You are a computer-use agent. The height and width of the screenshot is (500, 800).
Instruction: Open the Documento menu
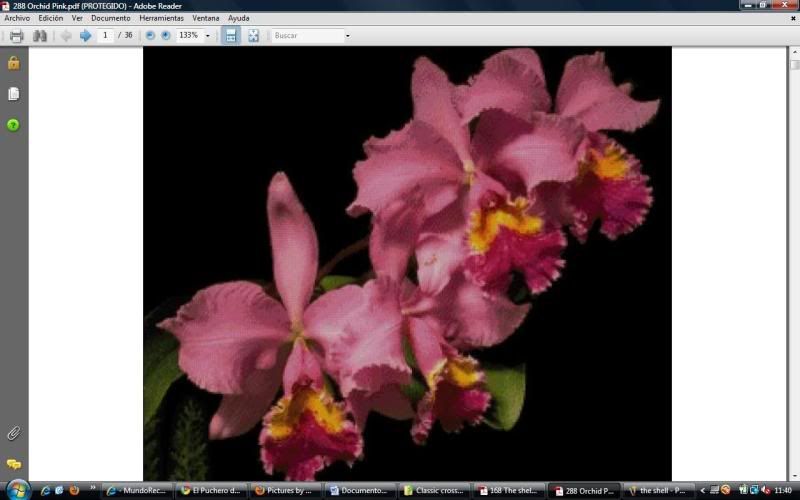(x=111, y=18)
